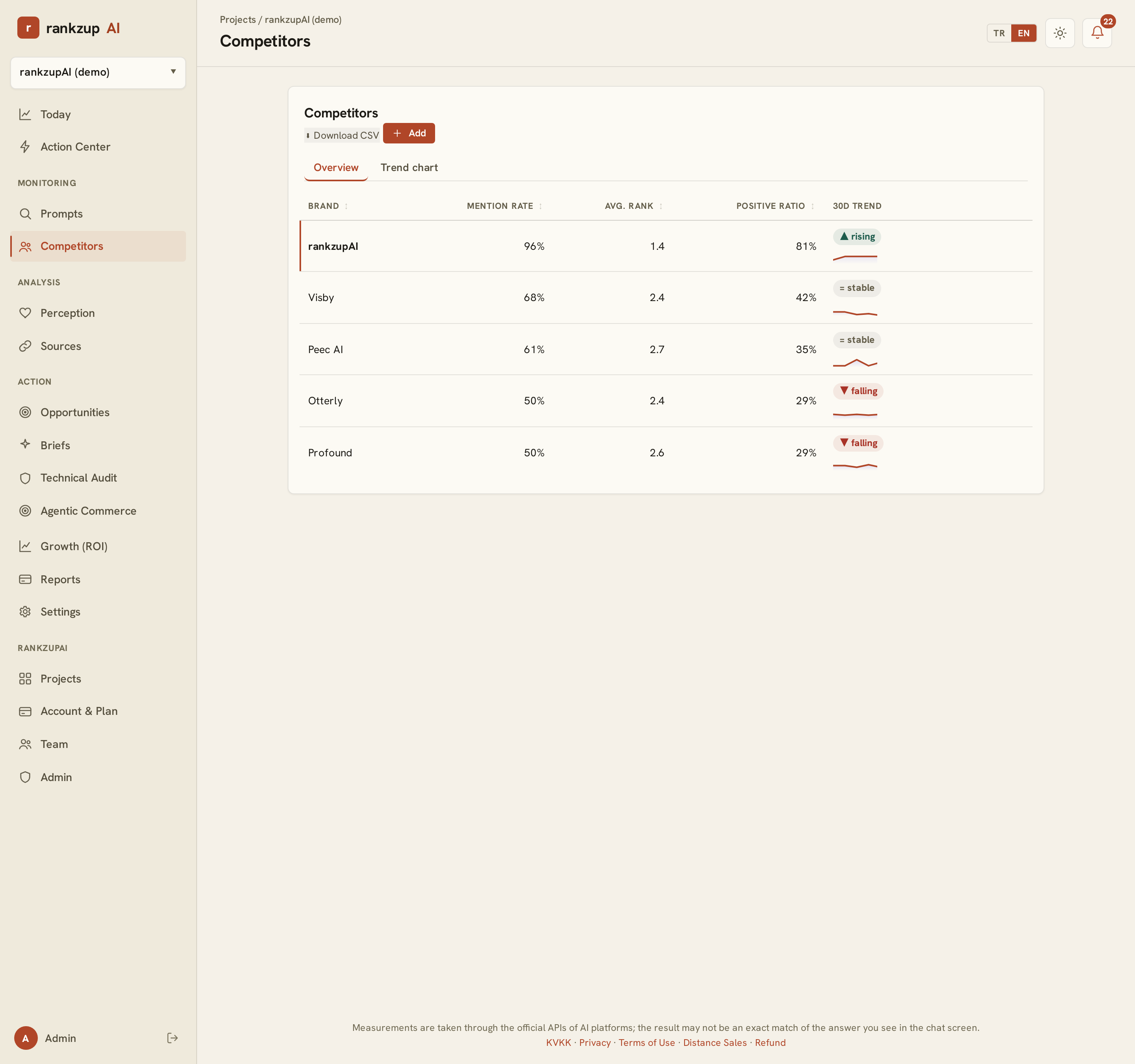Click the Add competitor button

point(409,133)
